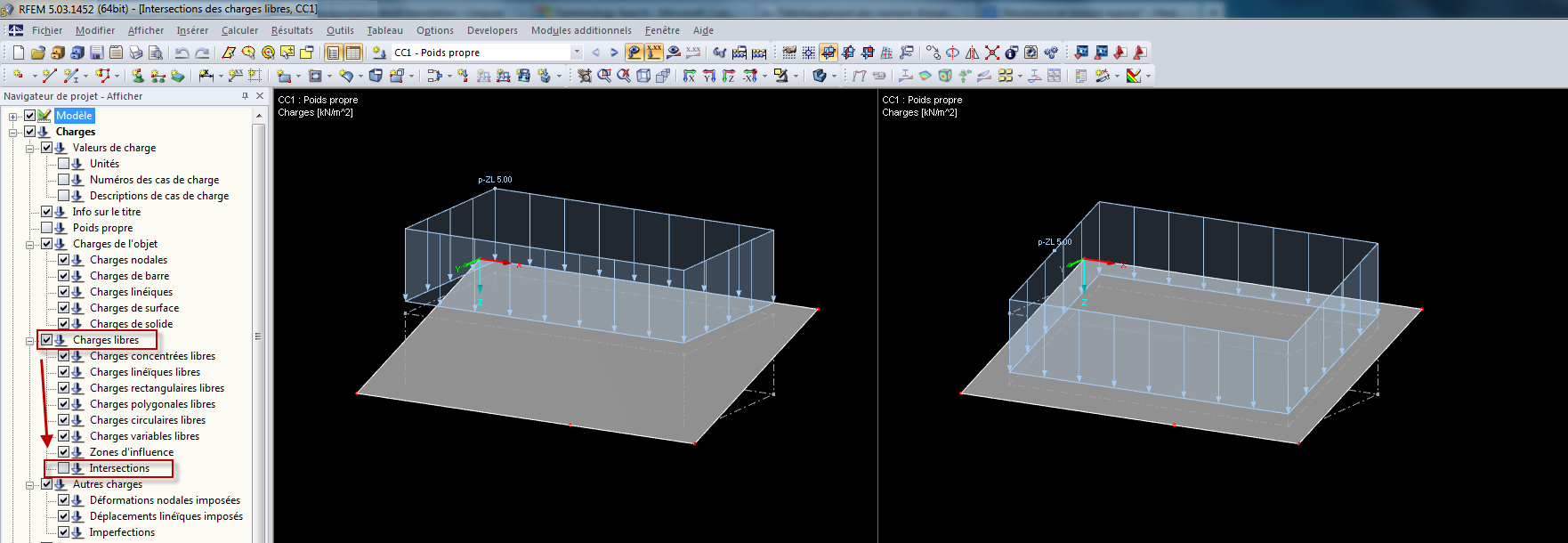Open the print preview icon
Viewport: 1568px width, 543px height.
click(x=155, y=53)
